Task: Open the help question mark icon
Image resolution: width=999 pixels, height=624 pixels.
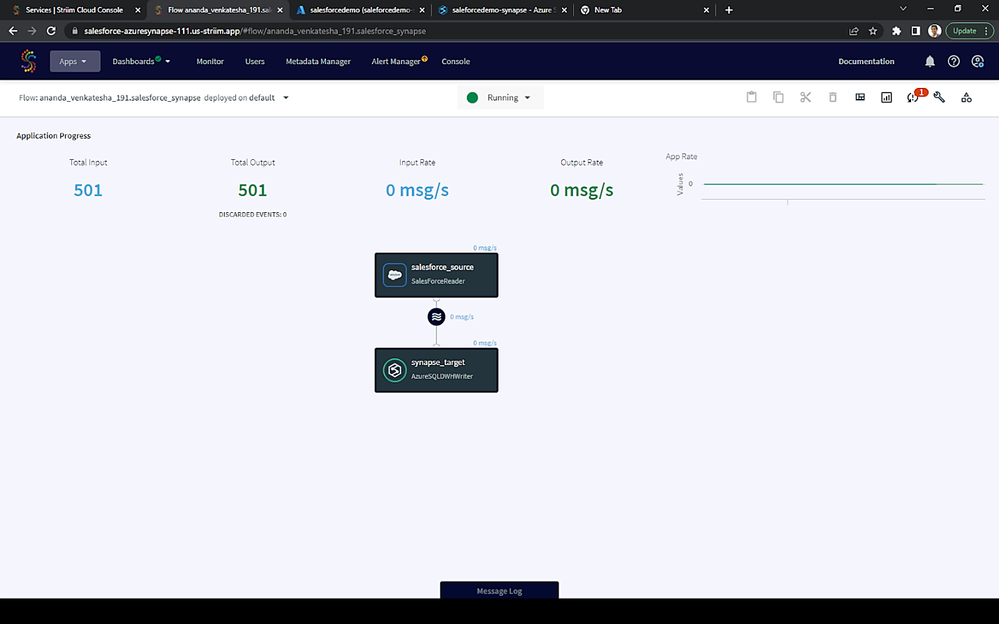Action: [953, 61]
